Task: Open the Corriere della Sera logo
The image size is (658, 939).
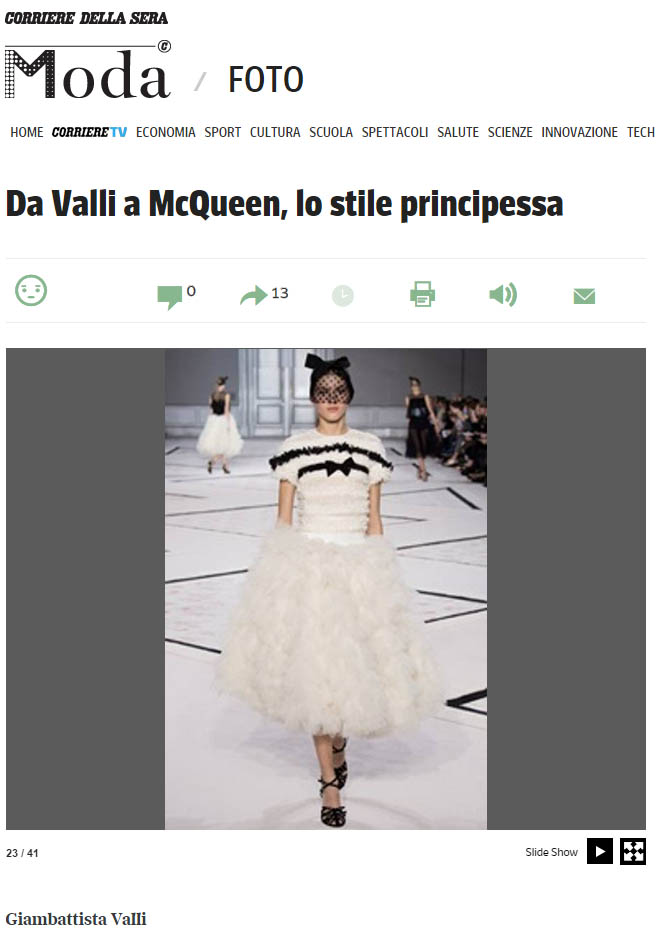Action: [x=86, y=18]
